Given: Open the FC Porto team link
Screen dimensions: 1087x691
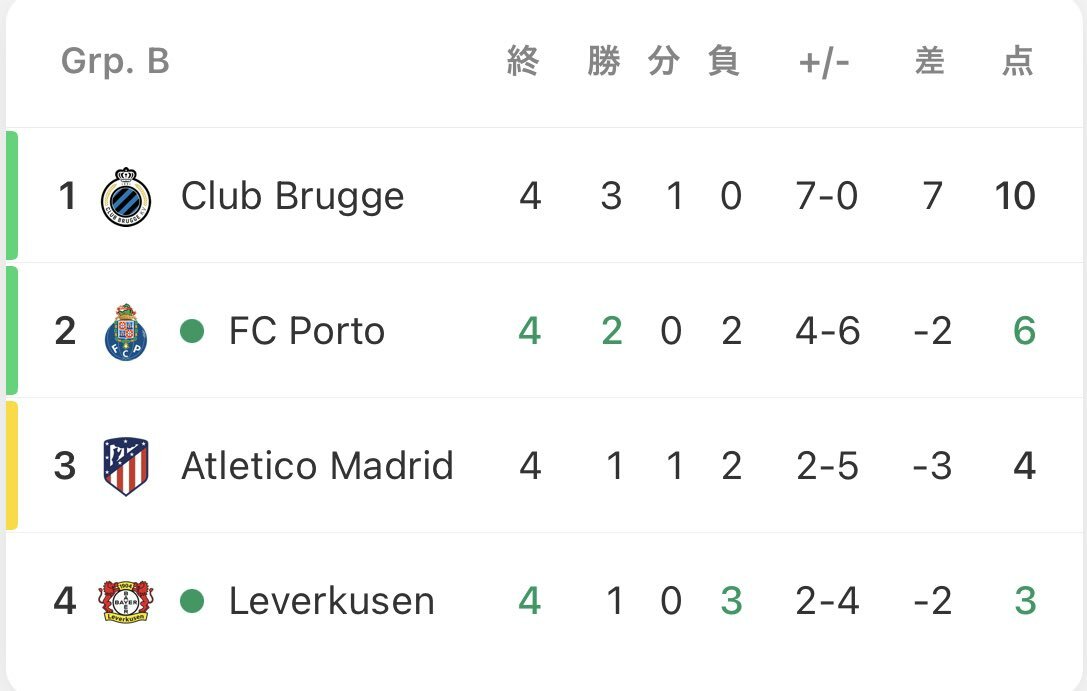Looking at the screenshot, I should [x=307, y=331].
